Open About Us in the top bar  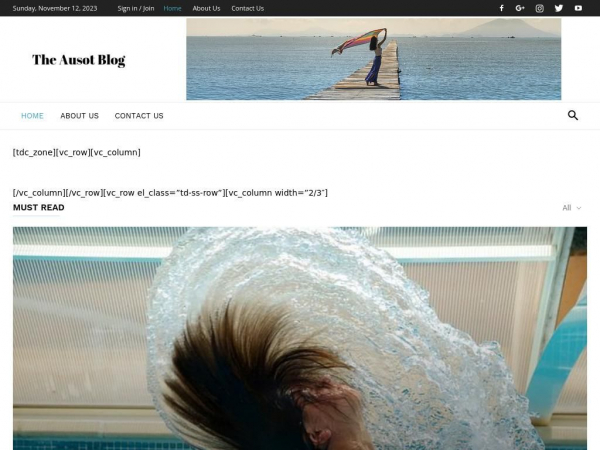click(x=206, y=8)
